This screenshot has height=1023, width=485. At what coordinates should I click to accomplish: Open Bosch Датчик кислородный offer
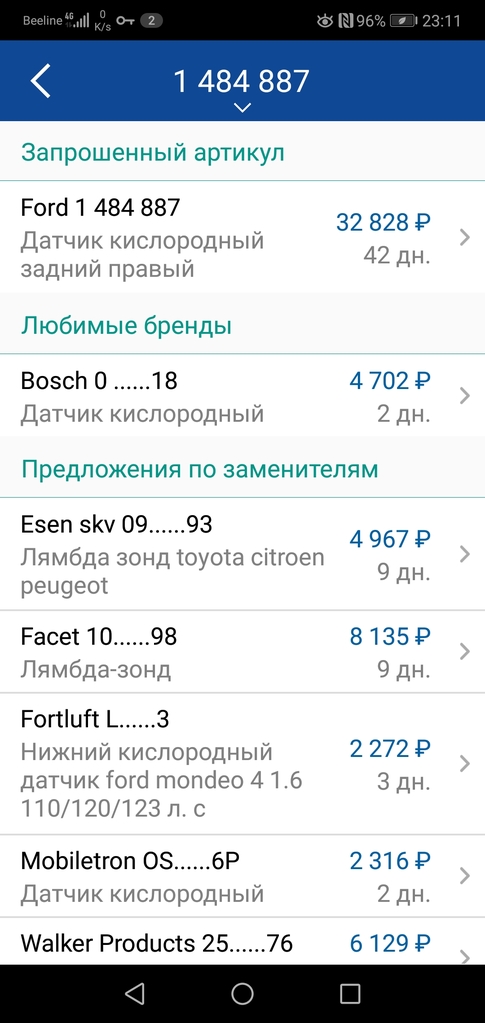pyautogui.click(x=242, y=396)
